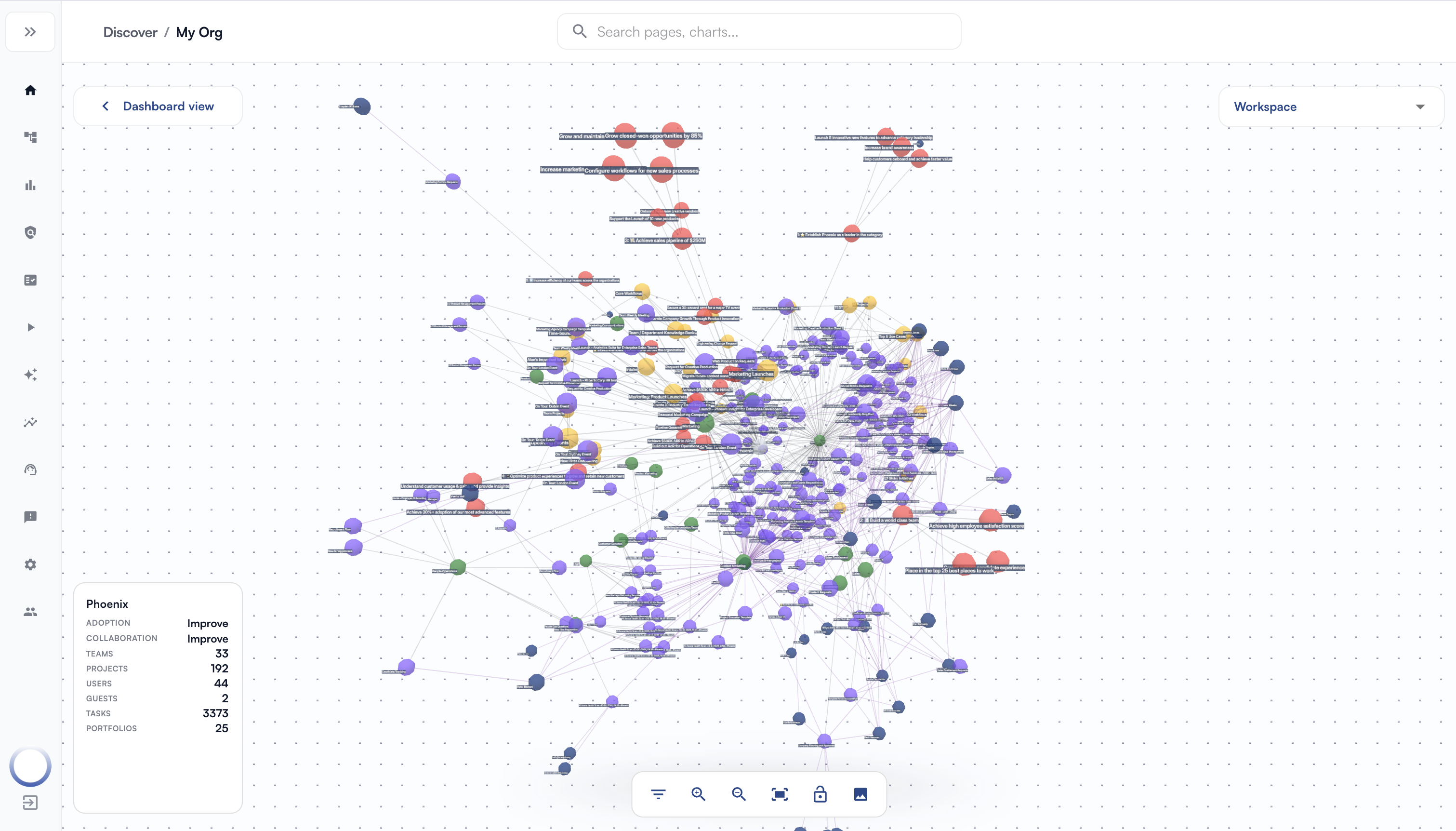Open graph filter options icon
This screenshot has width=1456, height=831.
658,794
